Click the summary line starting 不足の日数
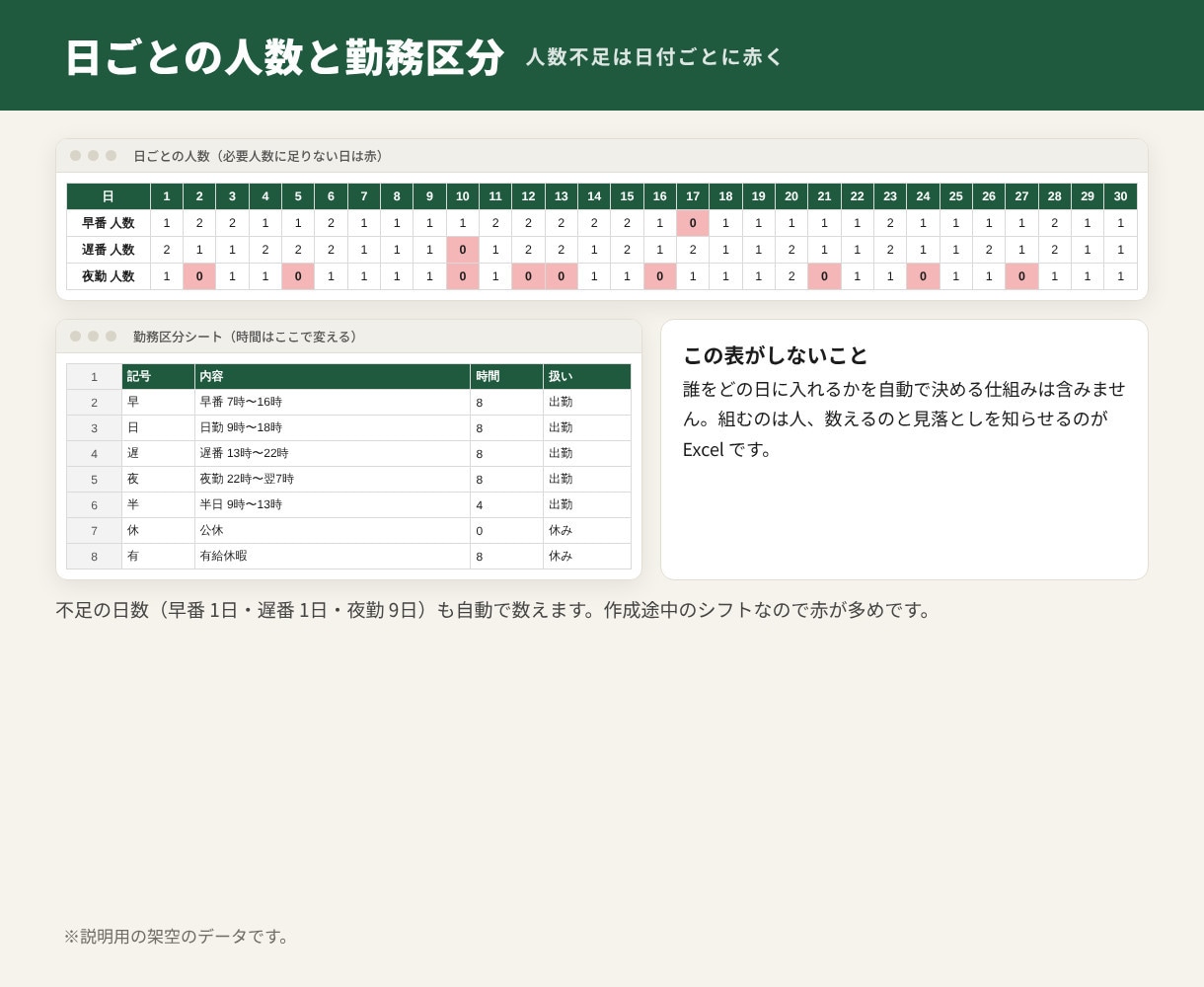 pyautogui.click(x=493, y=610)
